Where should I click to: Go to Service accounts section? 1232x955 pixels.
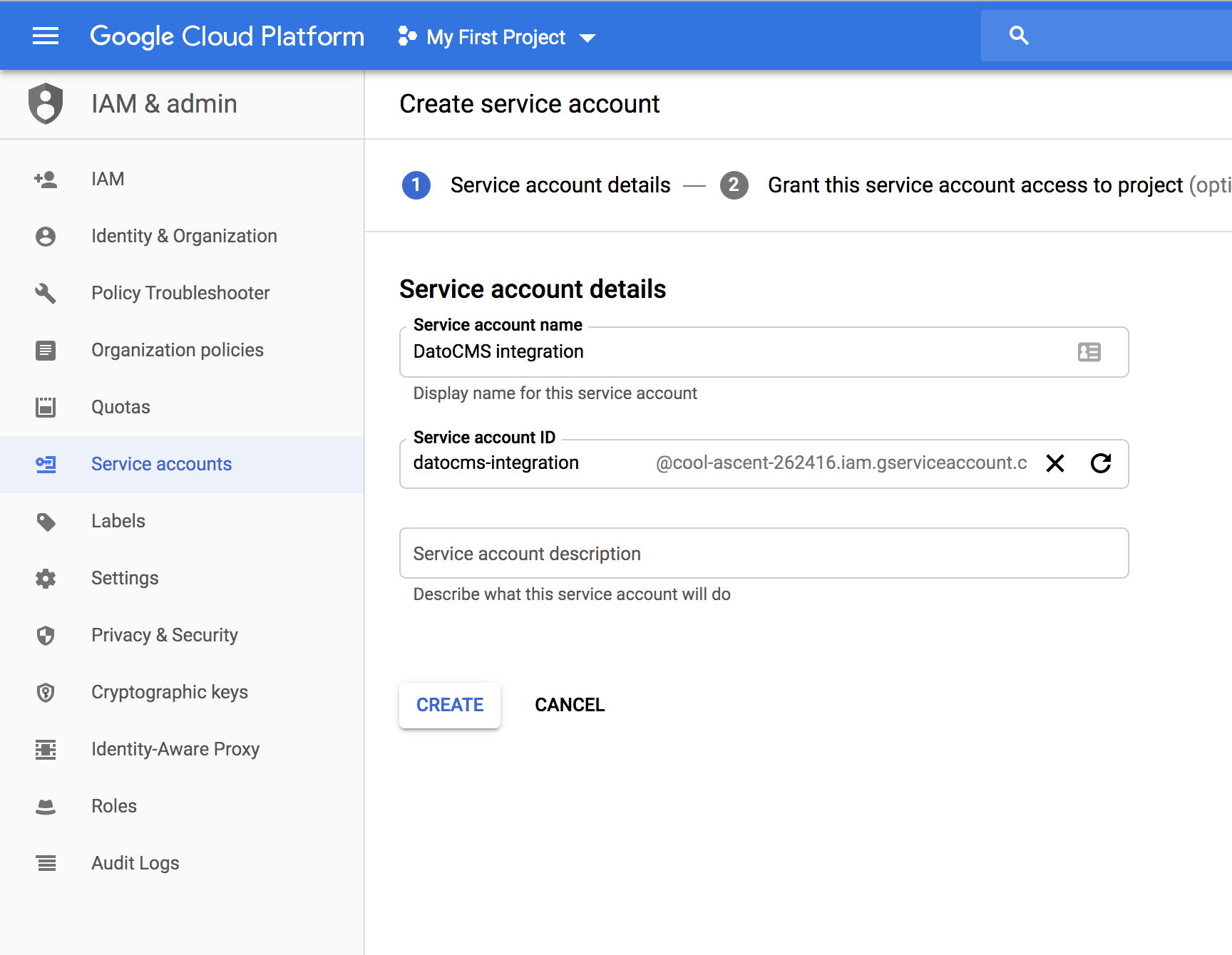pyautogui.click(x=161, y=464)
